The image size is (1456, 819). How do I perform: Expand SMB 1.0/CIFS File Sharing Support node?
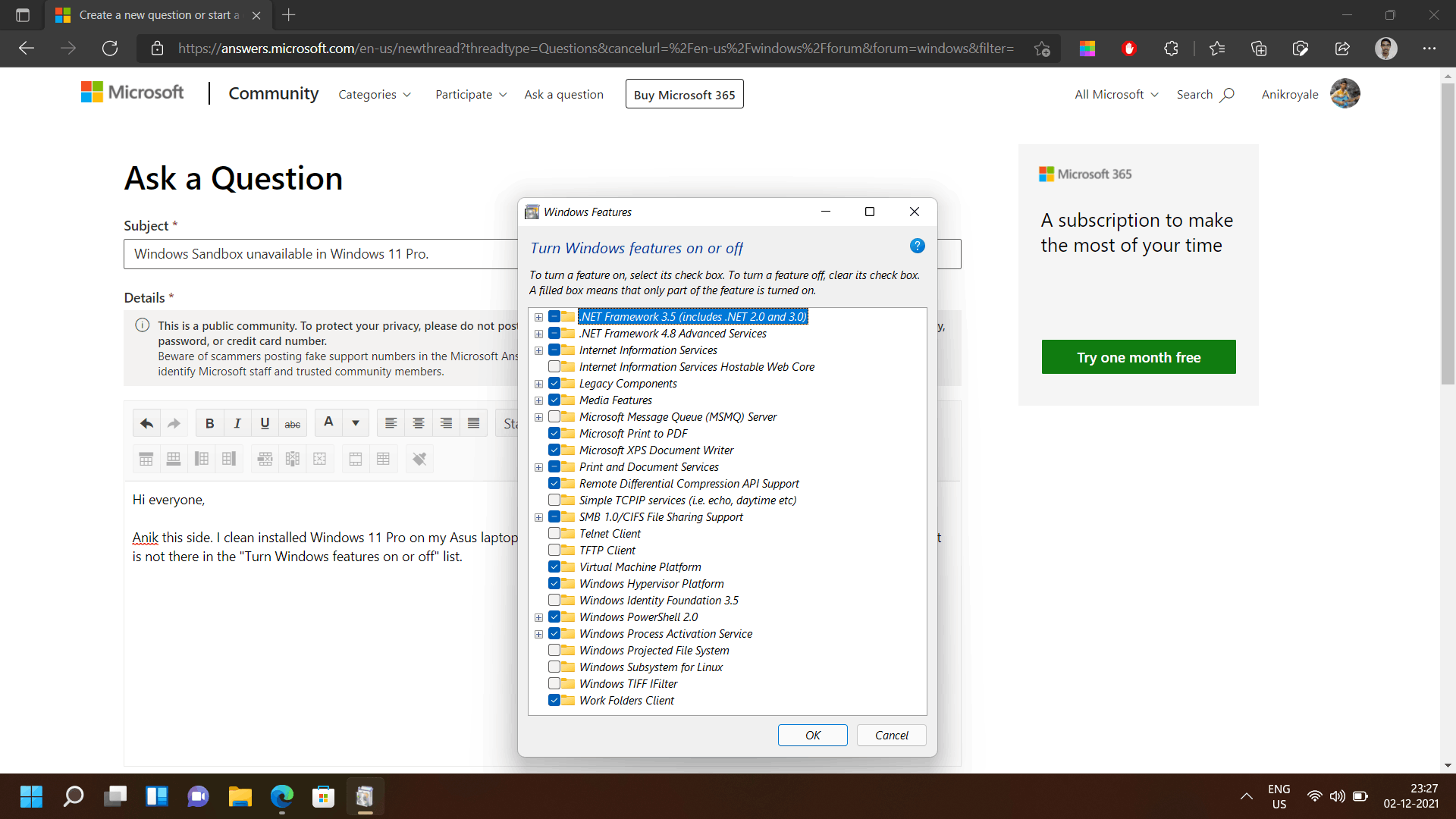[538, 517]
